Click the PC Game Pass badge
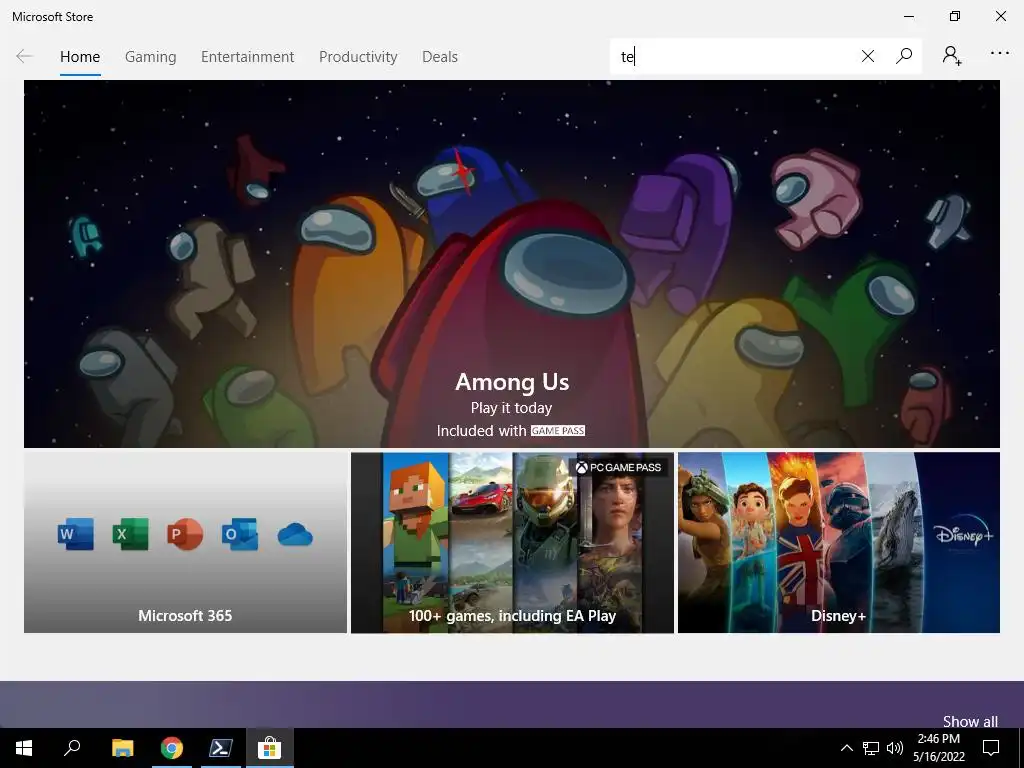 click(x=618, y=467)
